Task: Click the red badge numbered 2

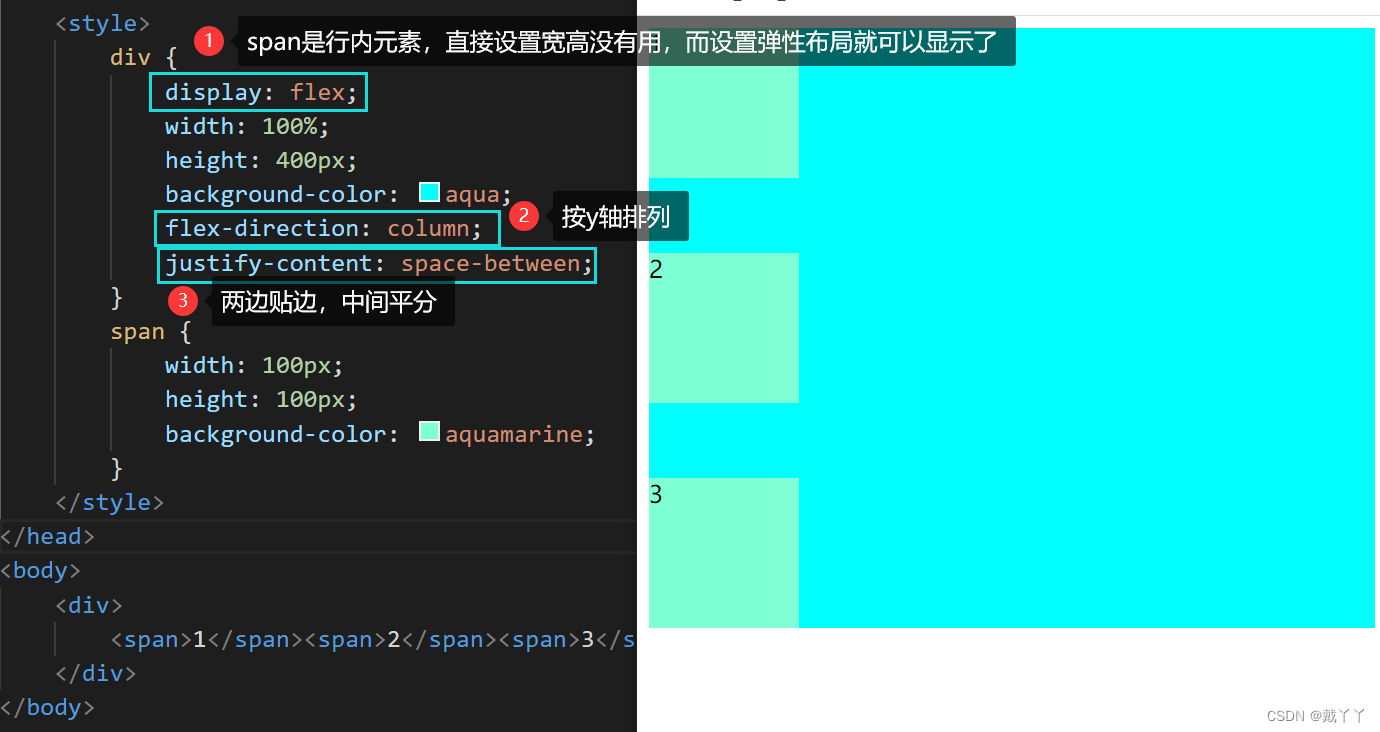Action: pos(524,216)
